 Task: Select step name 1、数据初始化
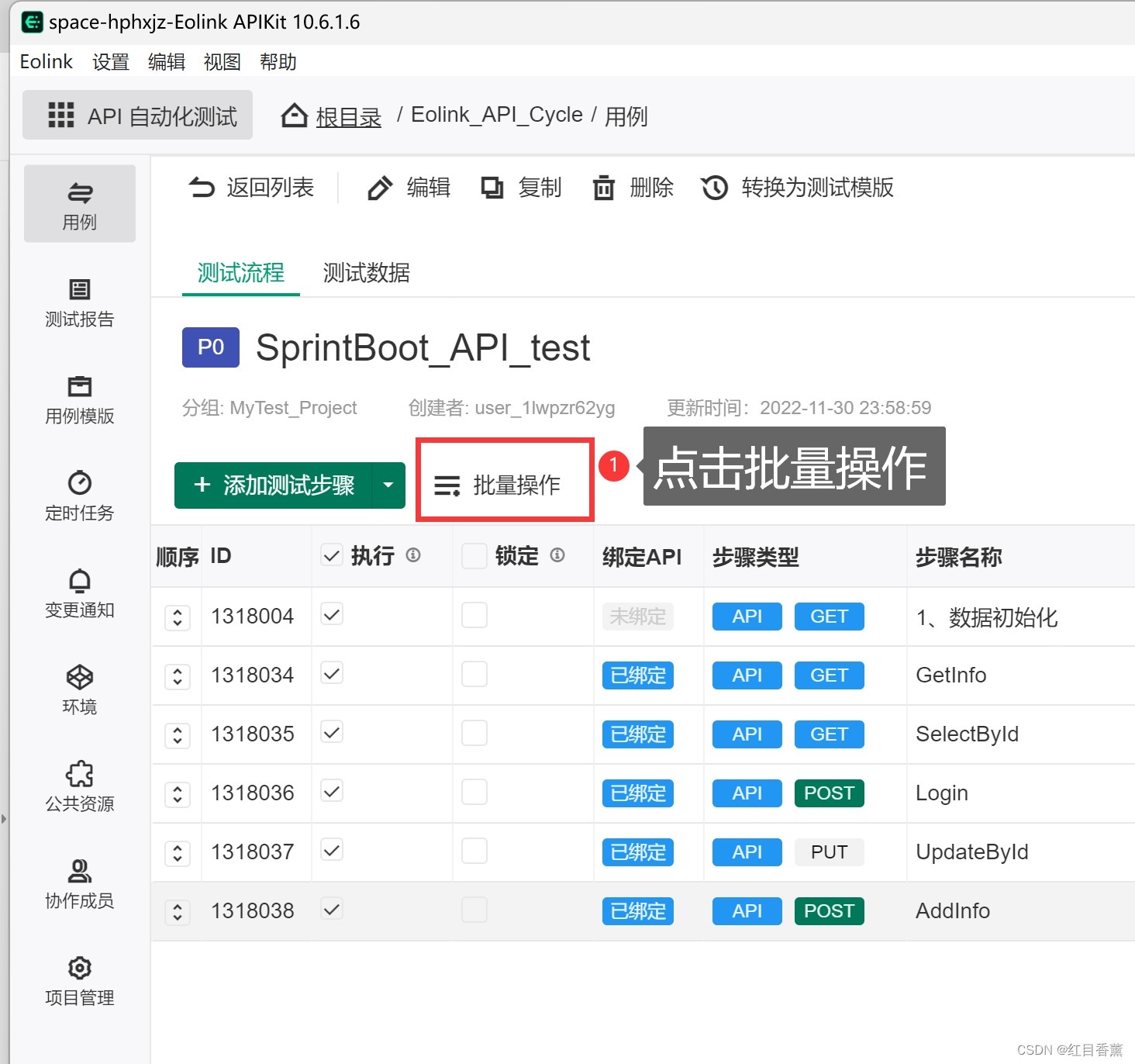point(987,617)
